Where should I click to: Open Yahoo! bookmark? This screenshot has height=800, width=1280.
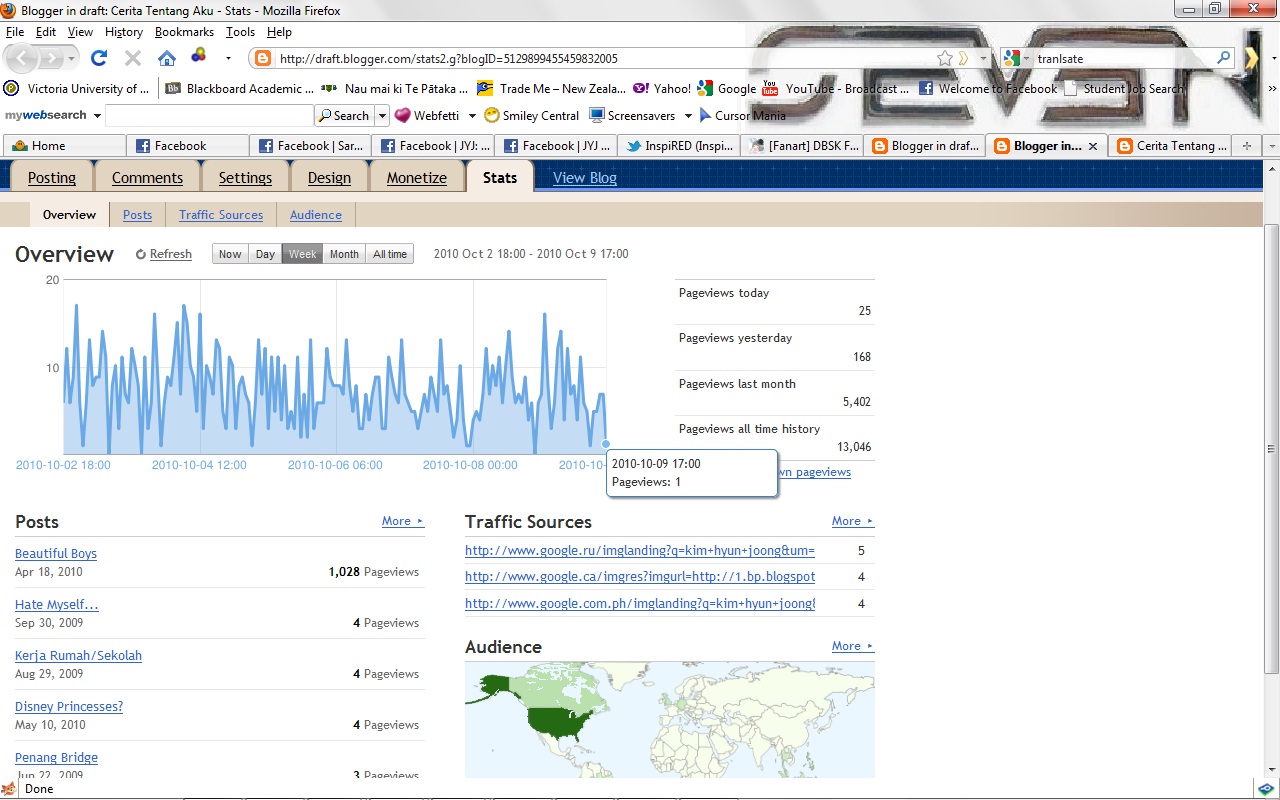tap(662, 88)
